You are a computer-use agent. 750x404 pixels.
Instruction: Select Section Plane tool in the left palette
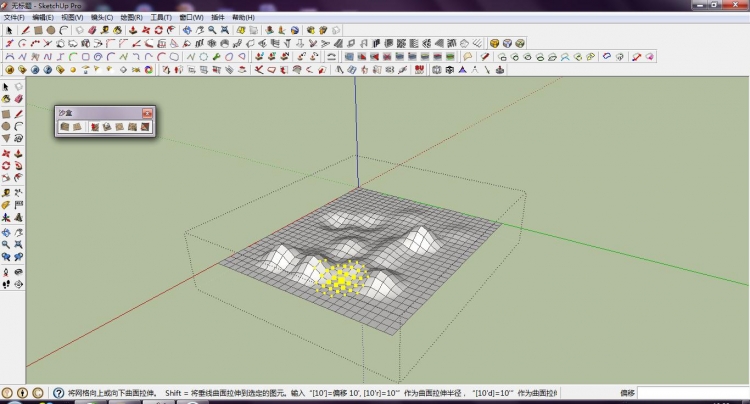click(18, 284)
